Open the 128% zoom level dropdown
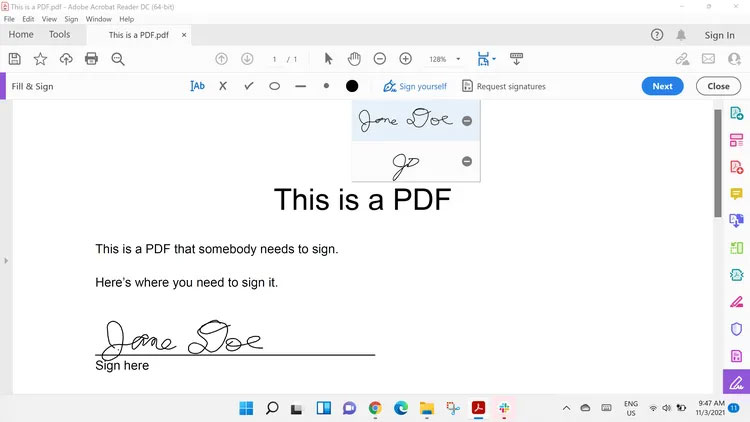This screenshot has height=422, width=750. 443,60
